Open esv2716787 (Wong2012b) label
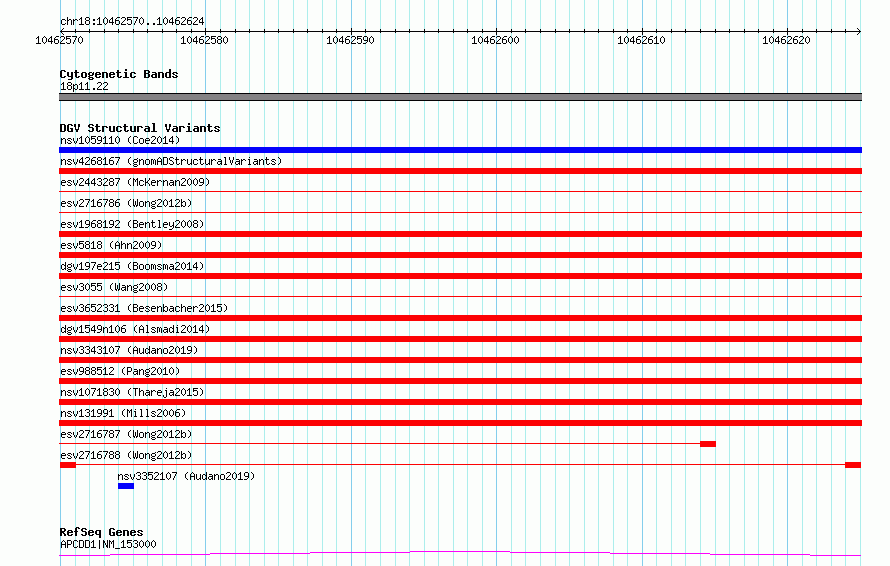The height and width of the screenshot is (566, 890). 126,434
